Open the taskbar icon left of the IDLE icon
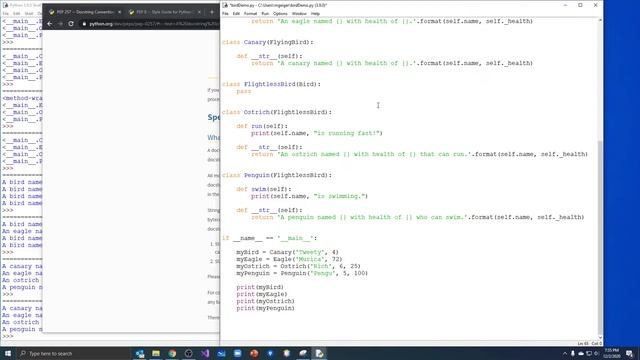 click(x=303, y=353)
